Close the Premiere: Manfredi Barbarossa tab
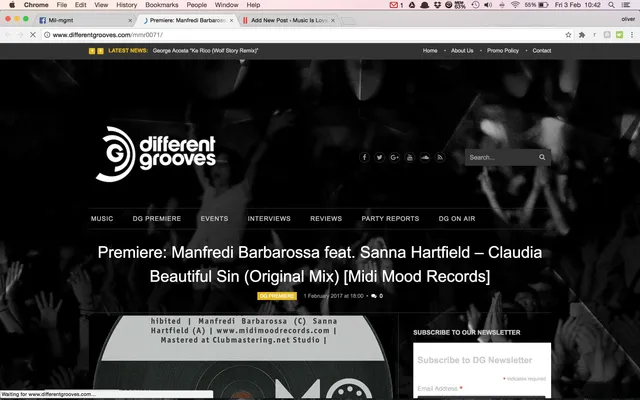The height and width of the screenshot is (400, 640). click(231, 20)
